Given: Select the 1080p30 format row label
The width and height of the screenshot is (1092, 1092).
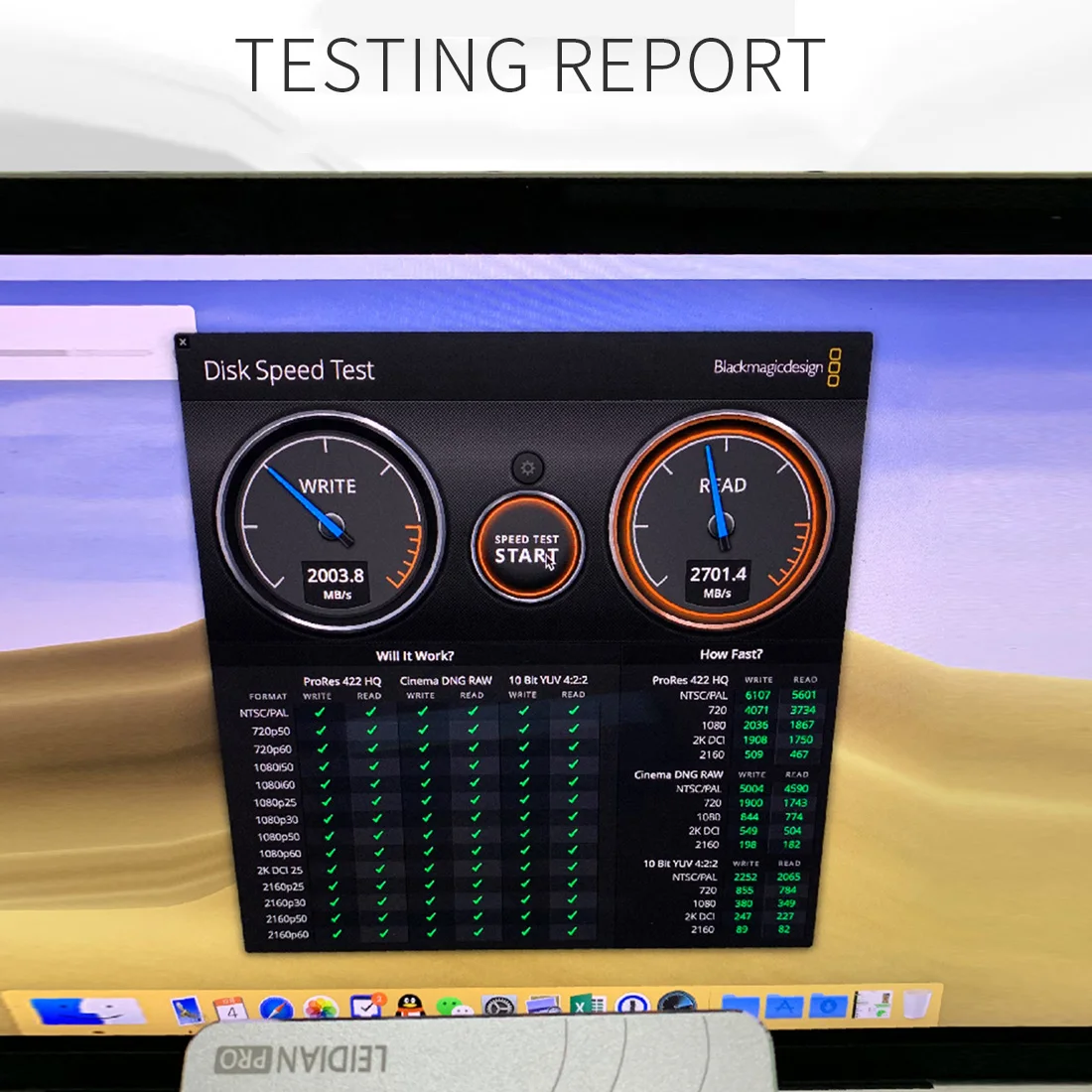Looking at the screenshot, I should pos(277,820).
